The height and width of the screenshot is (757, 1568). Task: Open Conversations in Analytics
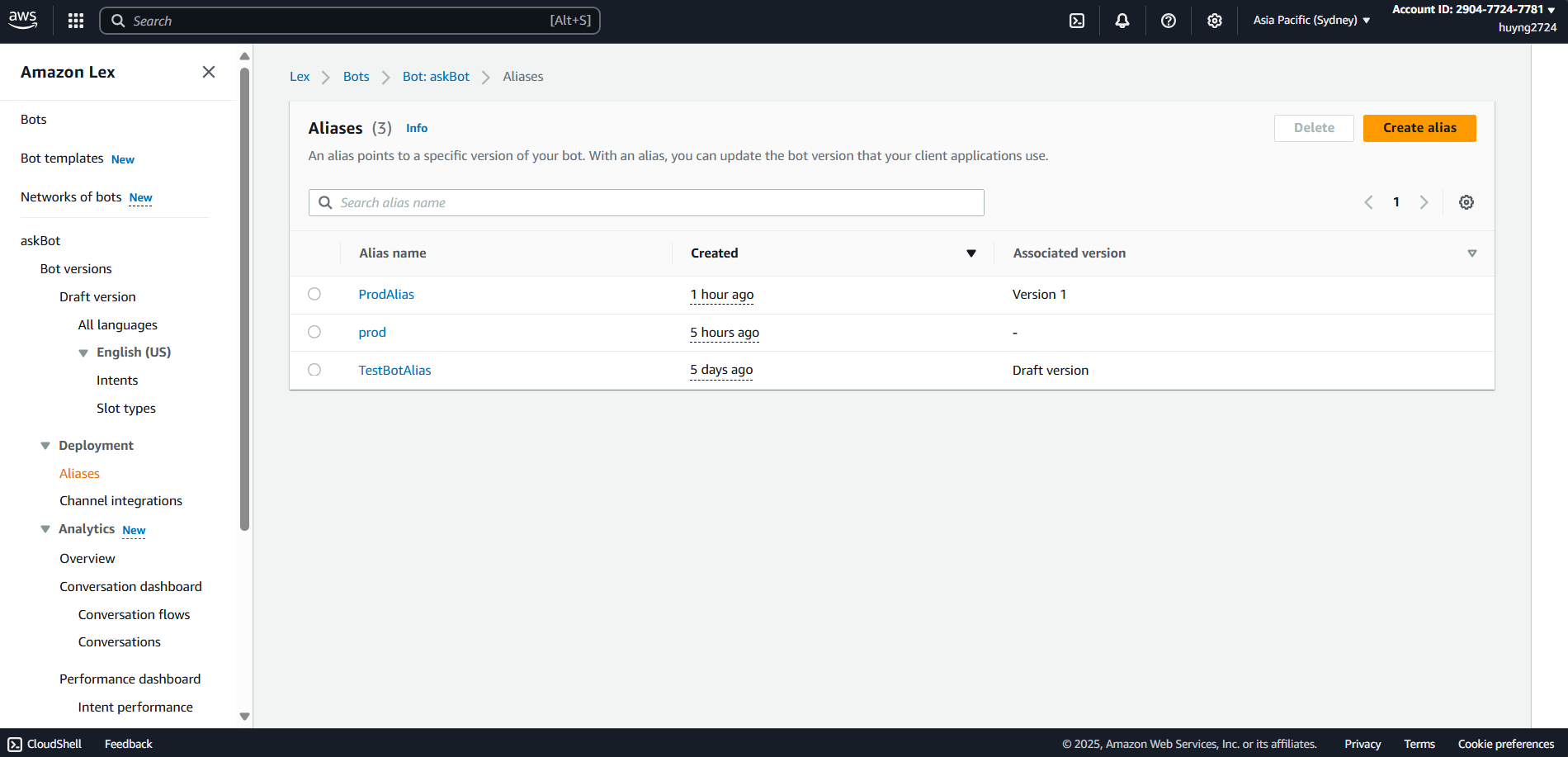[x=120, y=642]
